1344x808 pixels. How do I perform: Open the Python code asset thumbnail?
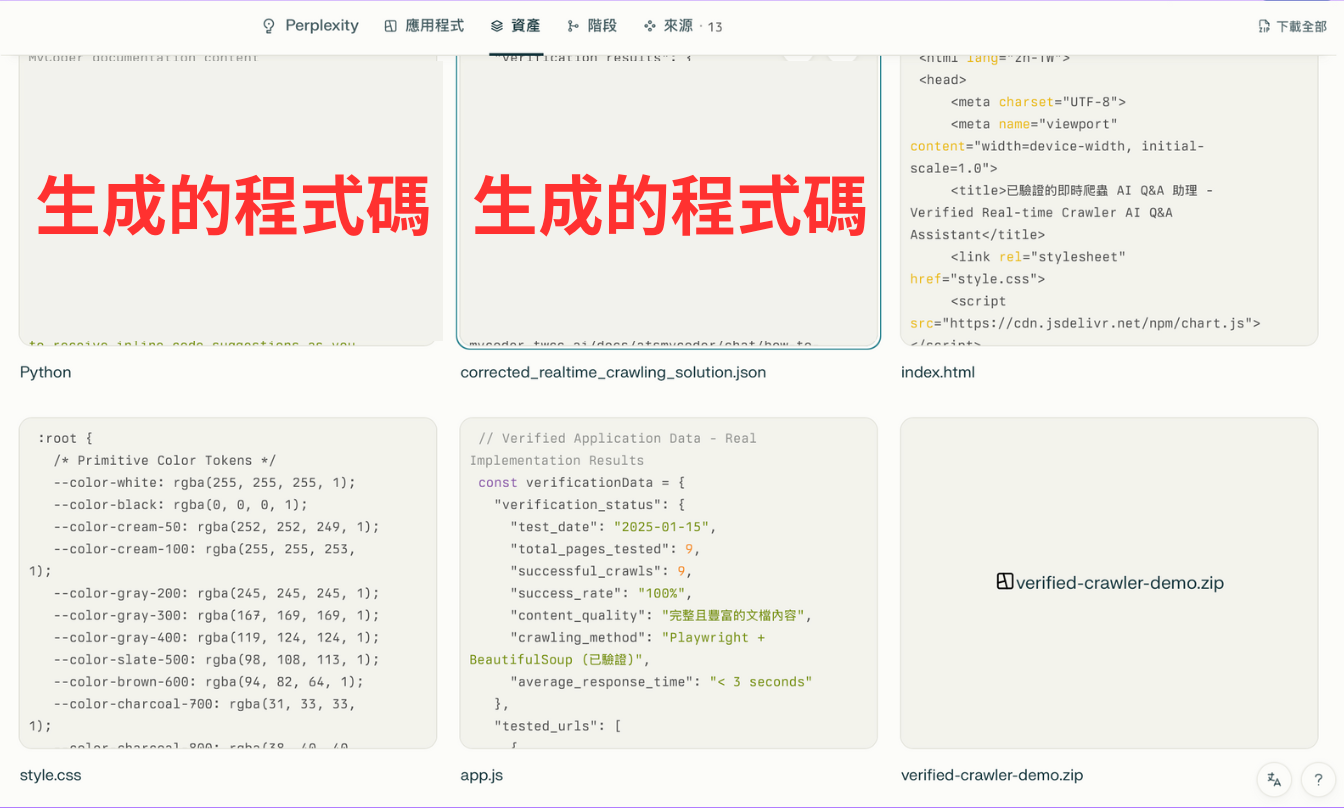(x=228, y=200)
